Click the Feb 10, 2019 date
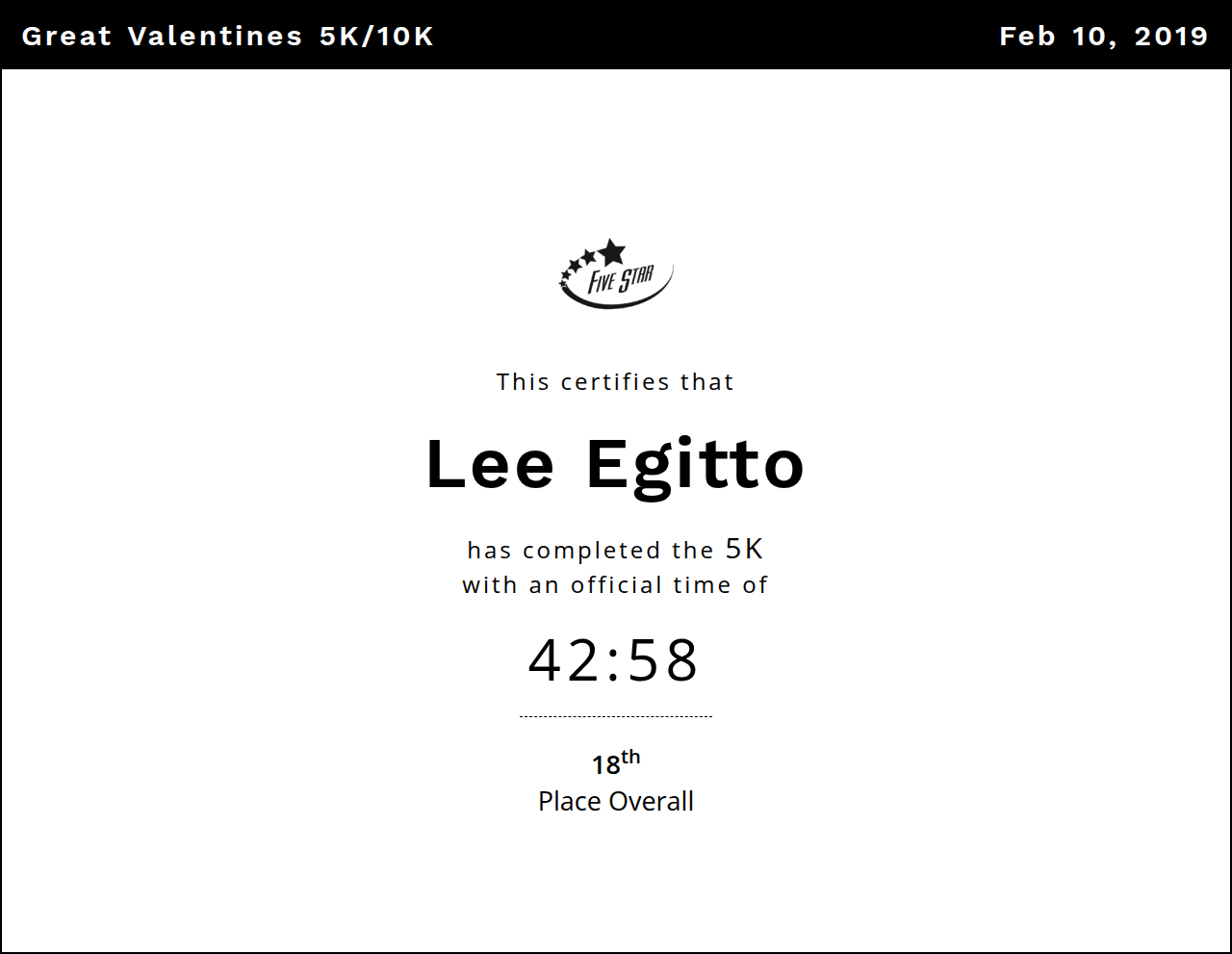 pos(1103,36)
